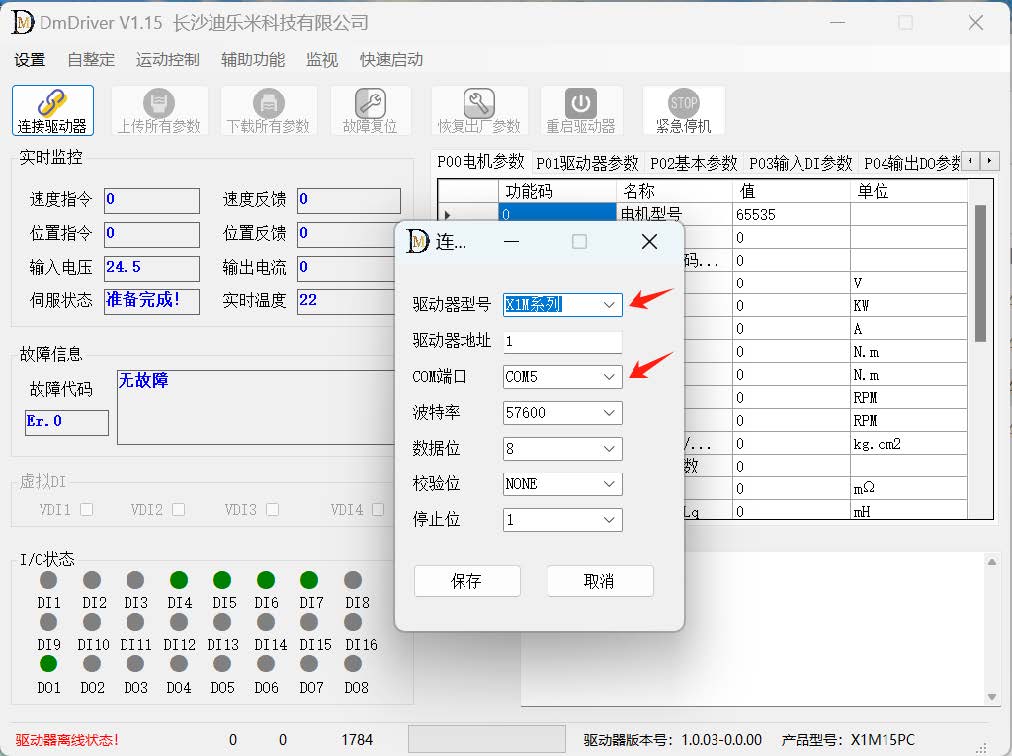The image size is (1012, 756).
Task: Click the DI12 gray indicator light
Action: coord(179,622)
